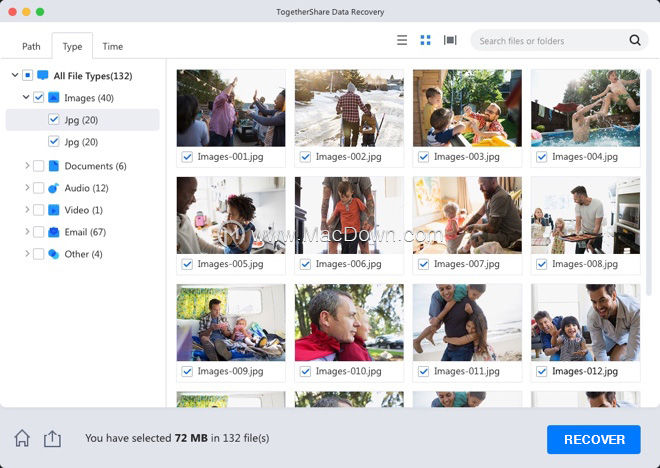
Task: Uncheck Images-006.jpg checkbox
Action: point(305,264)
